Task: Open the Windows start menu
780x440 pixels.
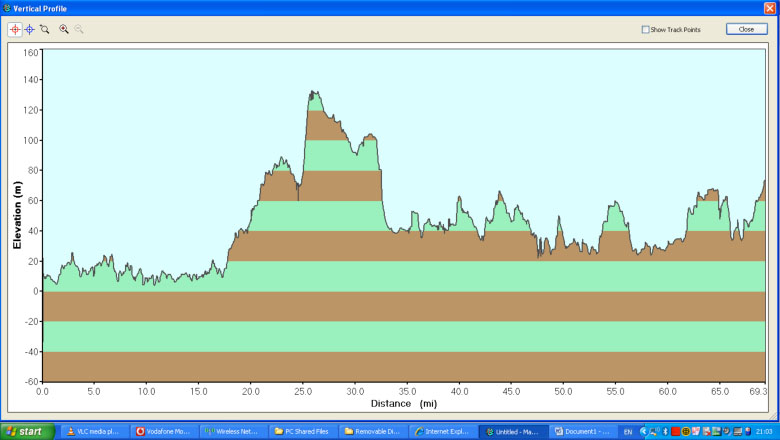Action: [x=27, y=432]
